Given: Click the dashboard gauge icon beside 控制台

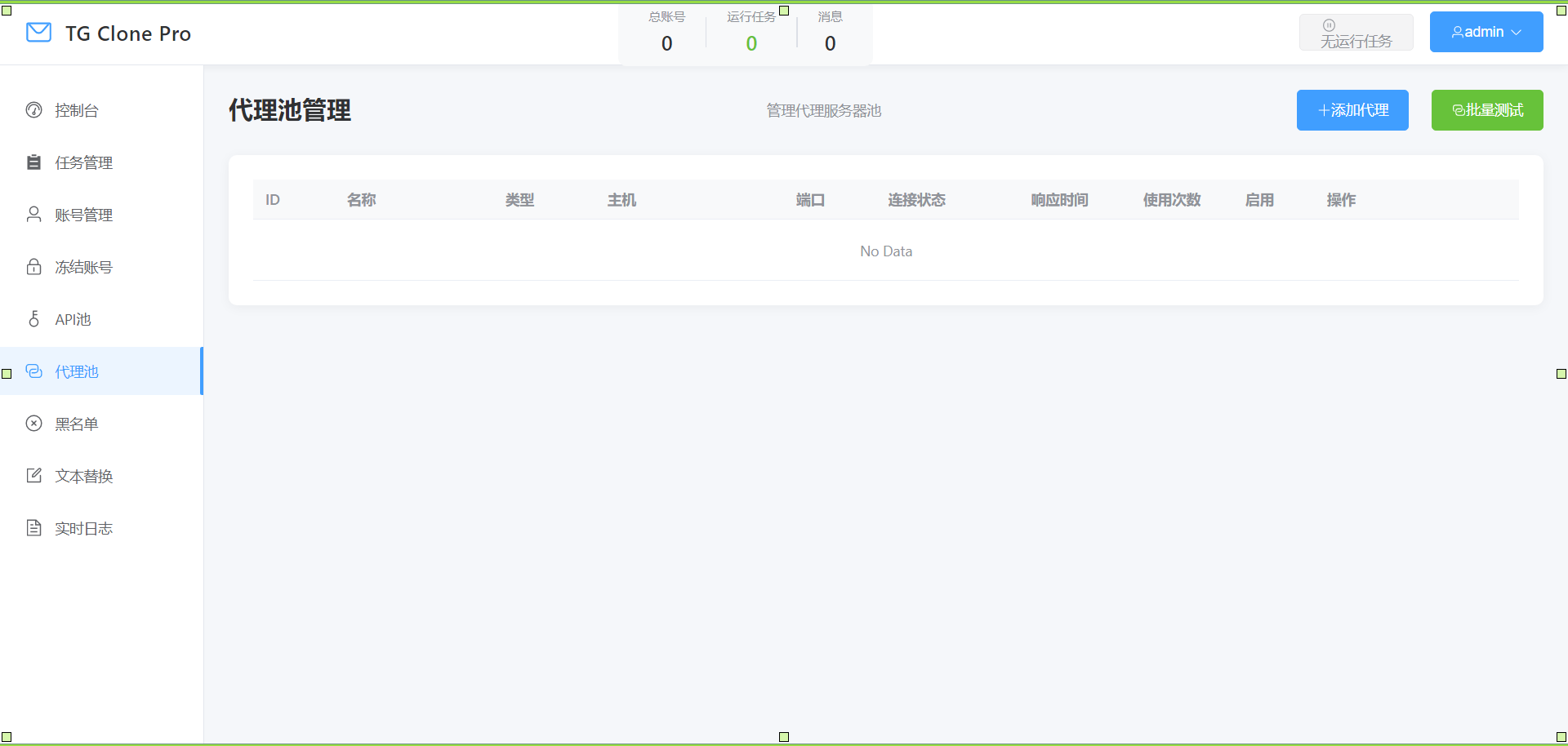Looking at the screenshot, I should coord(33,110).
